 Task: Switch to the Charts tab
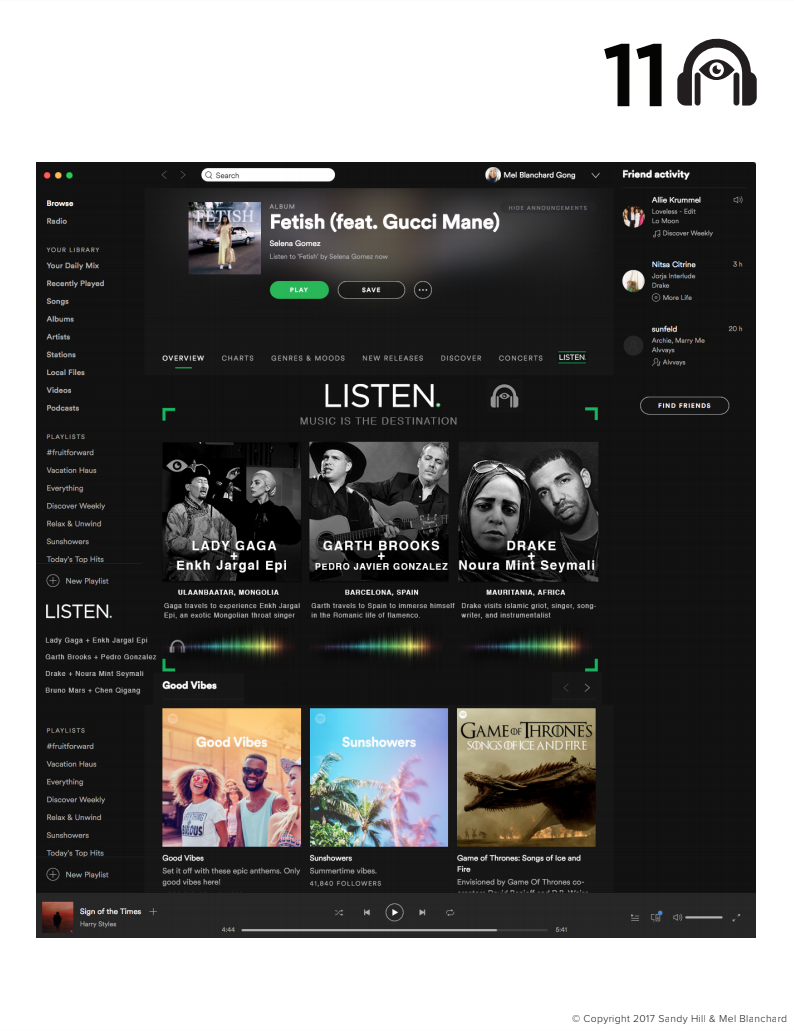tap(237, 358)
